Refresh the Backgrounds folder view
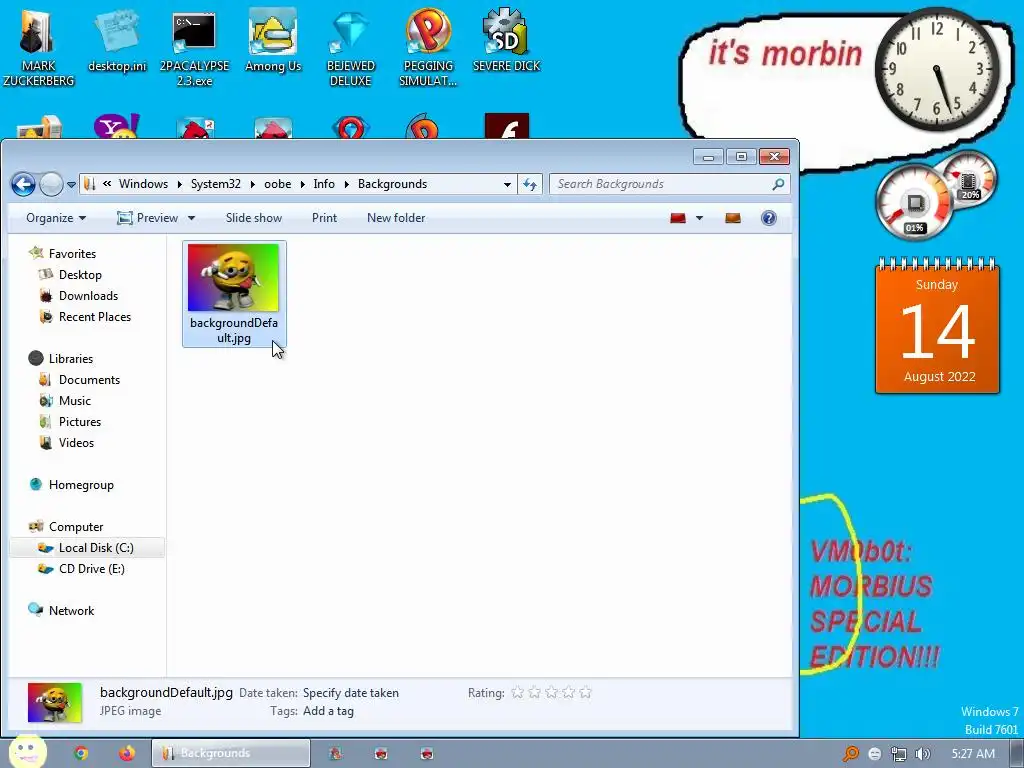The image size is (1024, 768). pos(530,185)
